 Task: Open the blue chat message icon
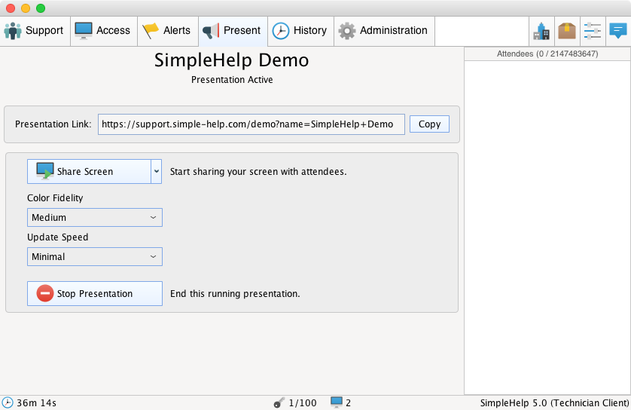point(618,31)
